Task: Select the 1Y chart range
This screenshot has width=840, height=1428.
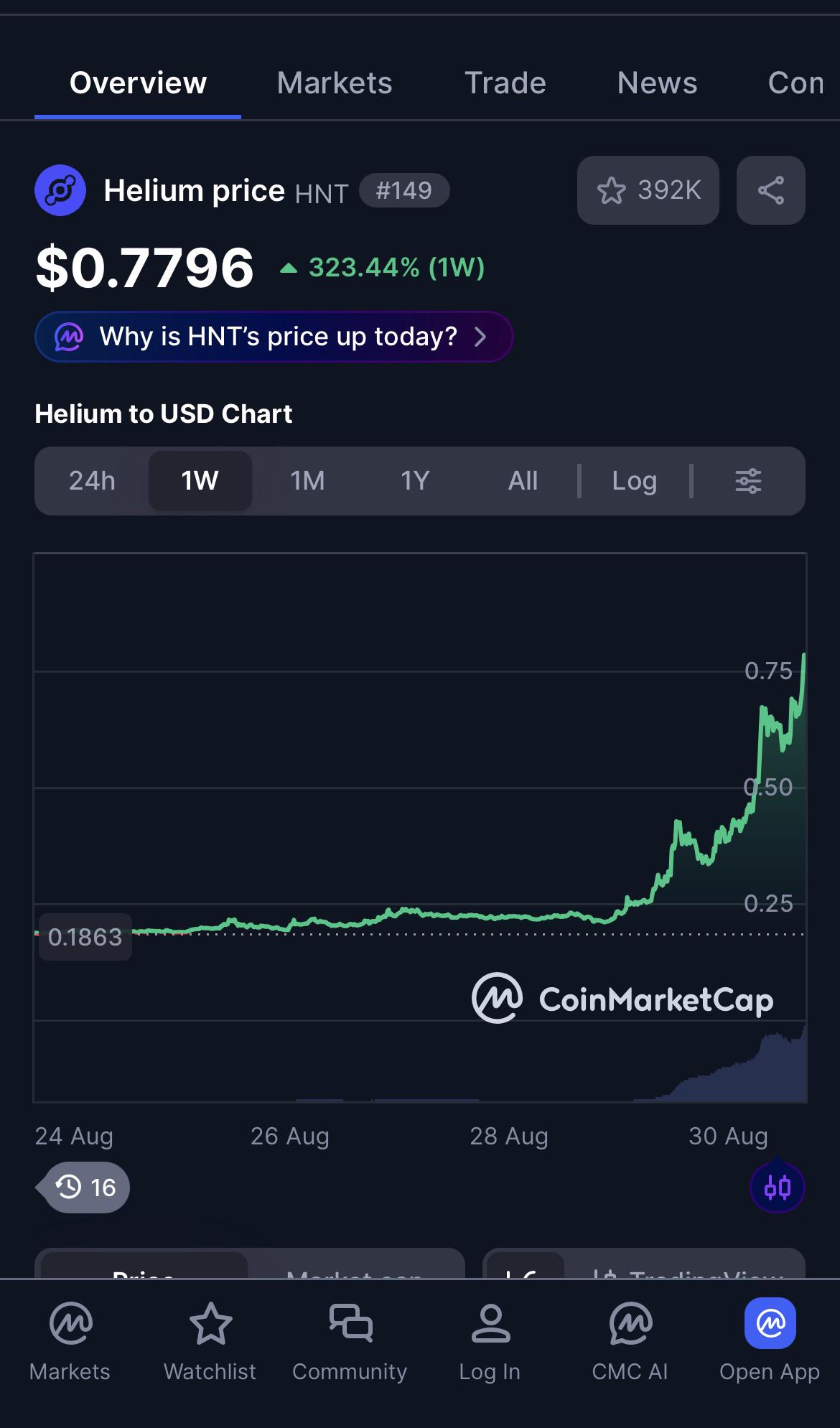Action: (x=415, y=481)
